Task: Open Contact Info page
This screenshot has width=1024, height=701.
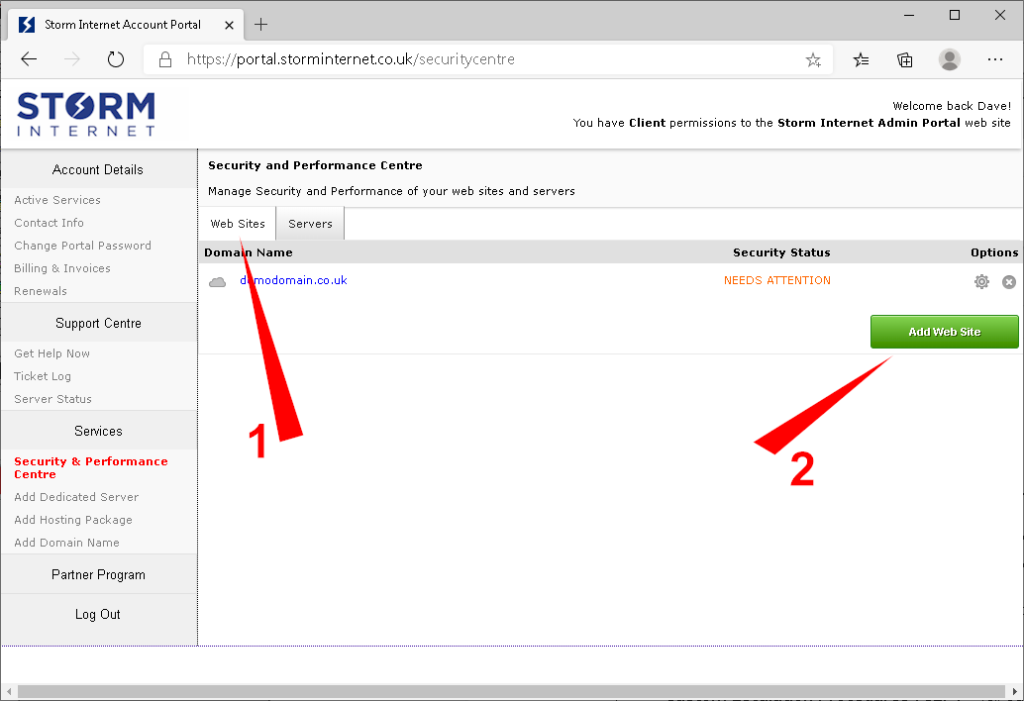Action: [49, 223]
